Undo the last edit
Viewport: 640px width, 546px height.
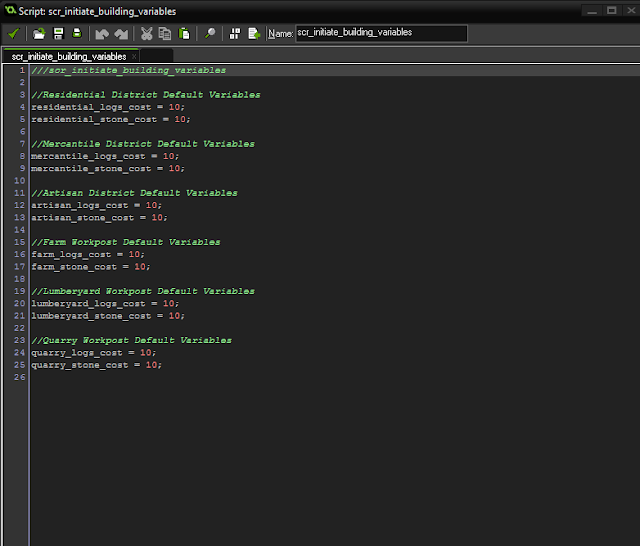[102, 34]
